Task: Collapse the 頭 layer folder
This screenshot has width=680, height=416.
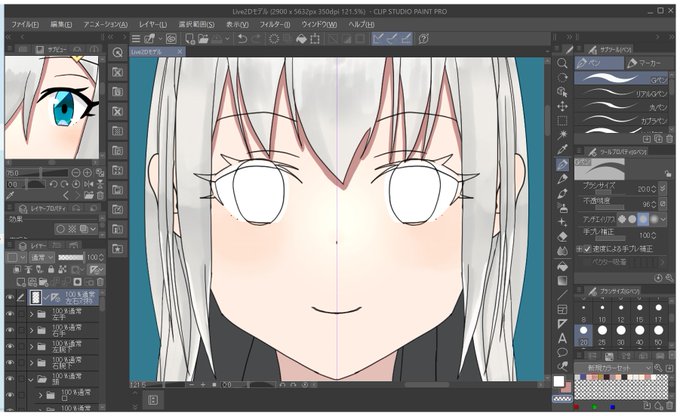Action: tap(31, 380)
